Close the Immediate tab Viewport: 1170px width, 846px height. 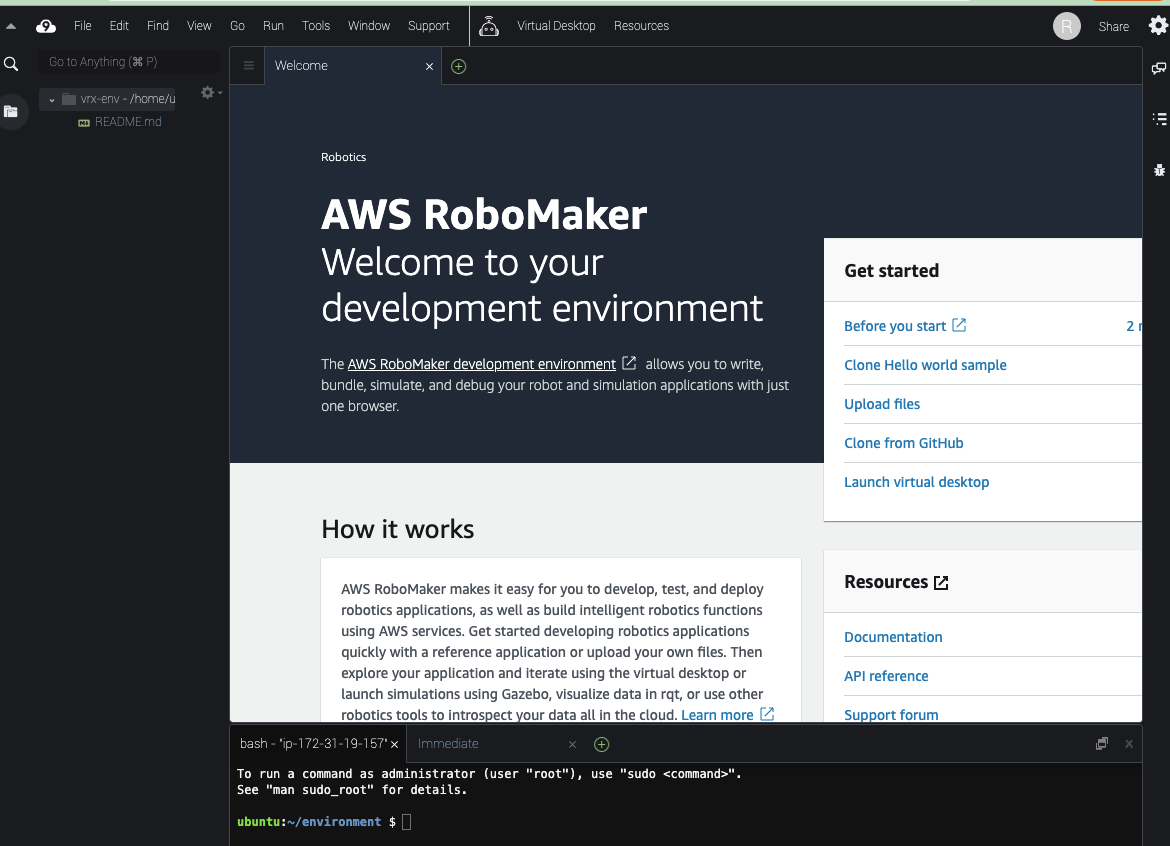(572, 745)
